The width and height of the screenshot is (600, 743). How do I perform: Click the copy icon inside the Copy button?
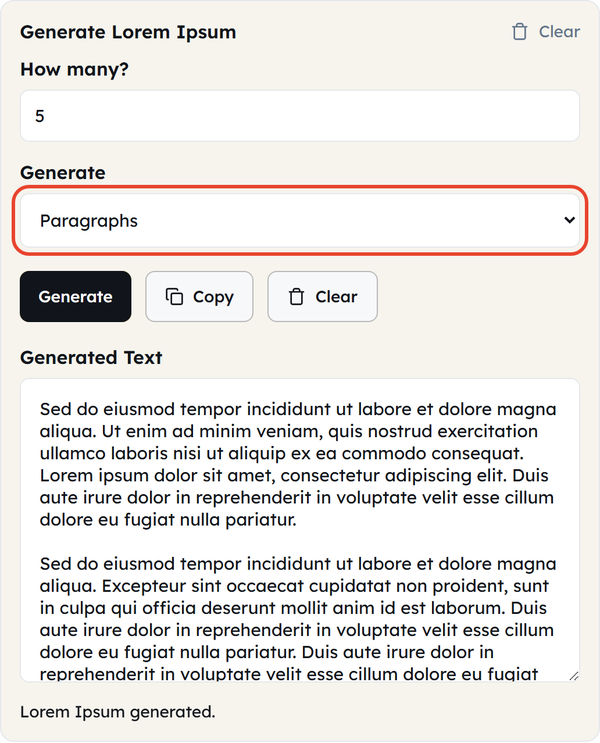tap(174, 296)
